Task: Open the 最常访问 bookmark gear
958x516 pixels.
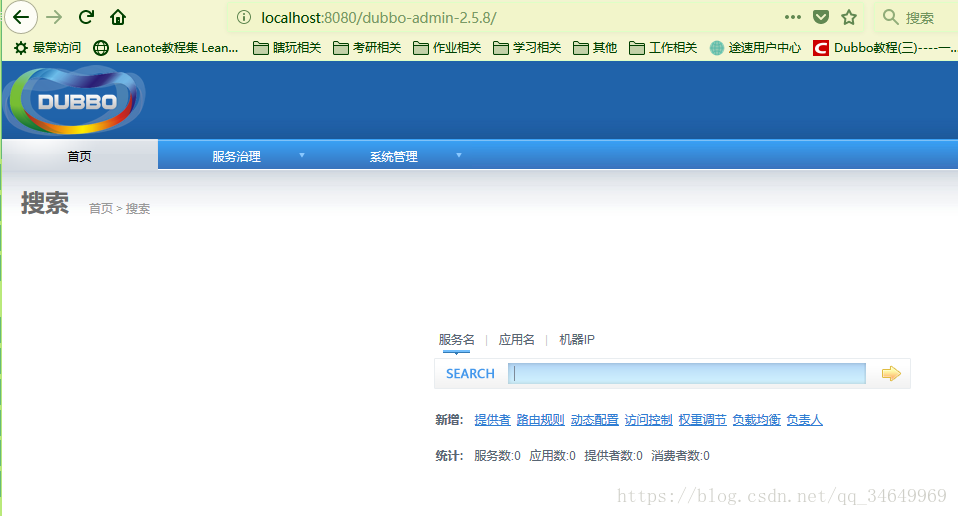Action: tap(21, 48)
